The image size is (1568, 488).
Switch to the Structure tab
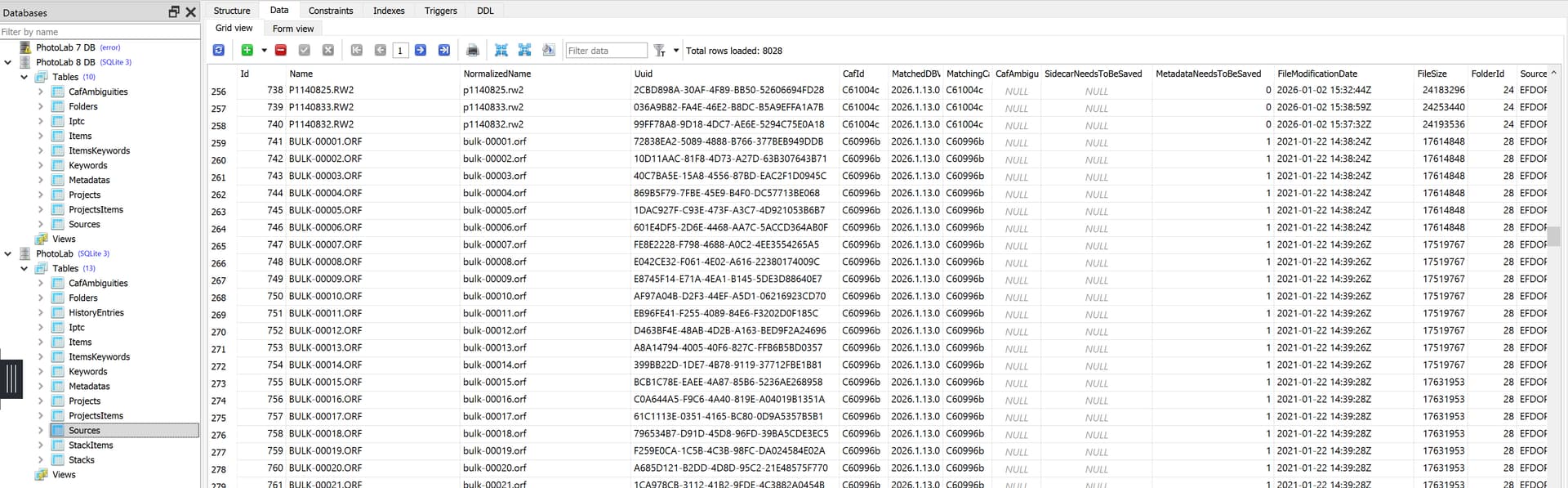coord(232,11)
